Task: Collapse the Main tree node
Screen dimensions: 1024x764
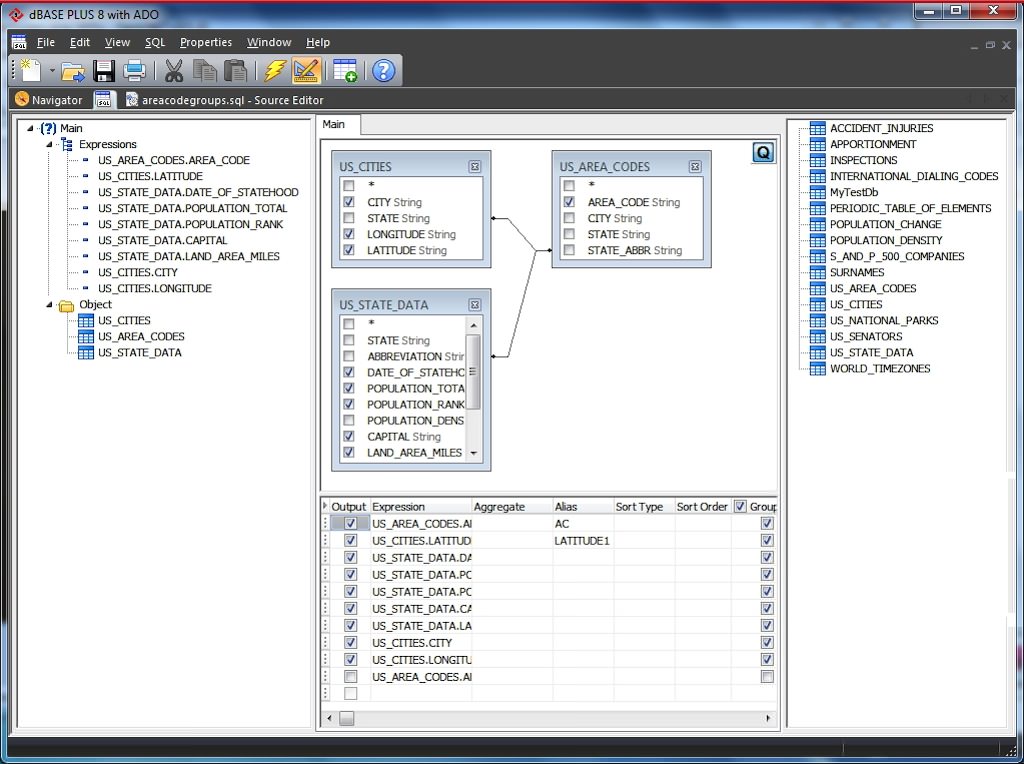Action: (30, 128)
